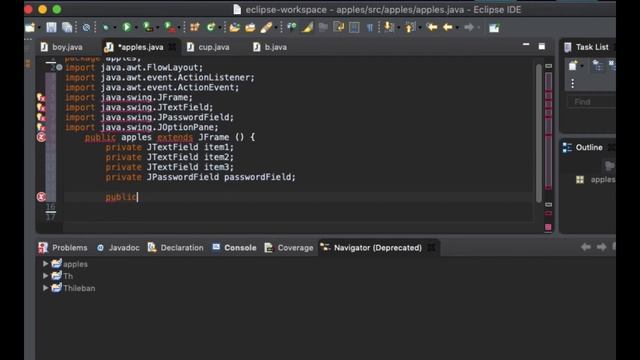Click the pink overview ruler error marker at bottom
This screenshot has width=640, height=360.
point(548,227)
